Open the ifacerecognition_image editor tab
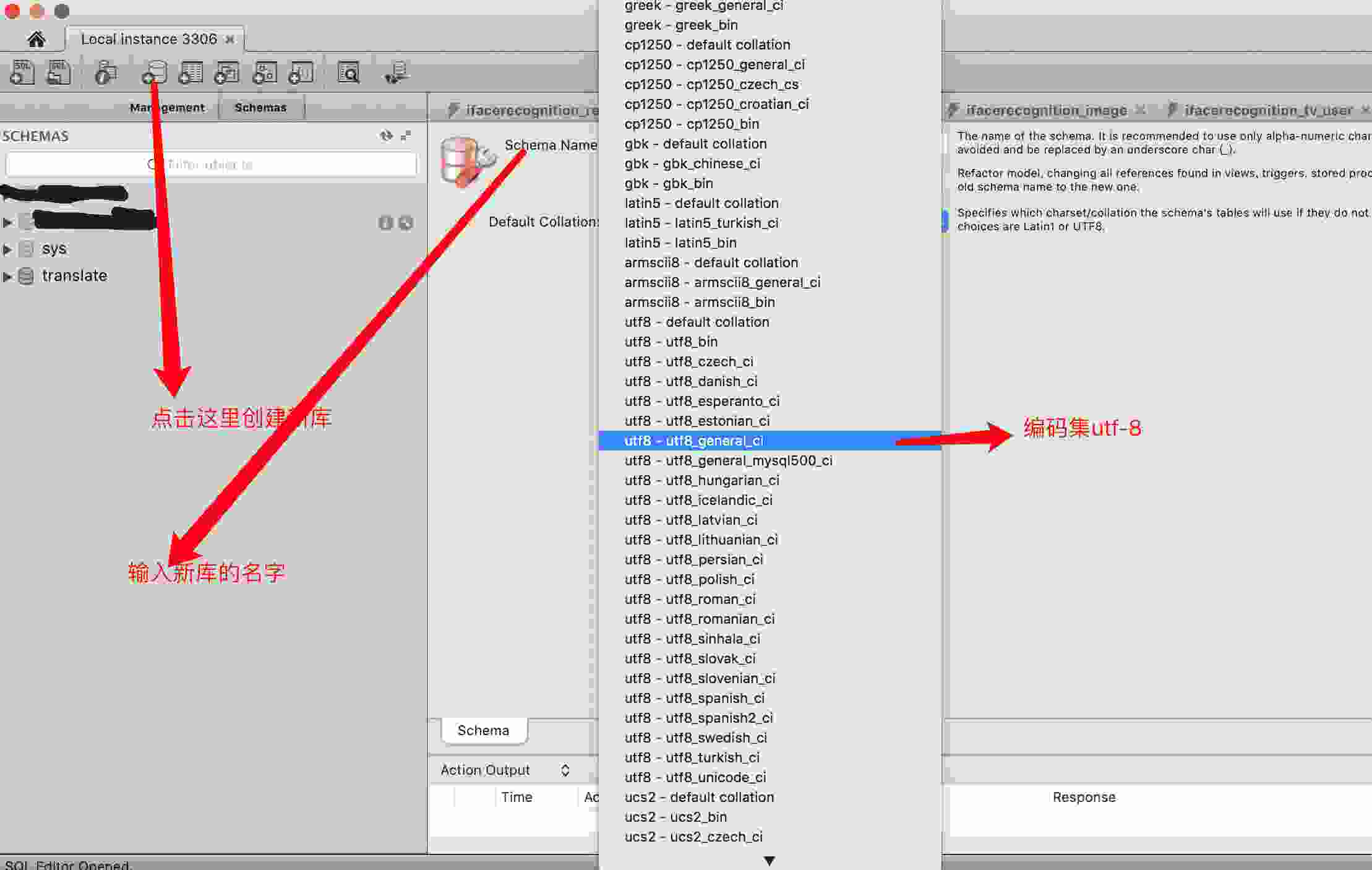Screen dimensions: 1372x870 (1046, 110)
